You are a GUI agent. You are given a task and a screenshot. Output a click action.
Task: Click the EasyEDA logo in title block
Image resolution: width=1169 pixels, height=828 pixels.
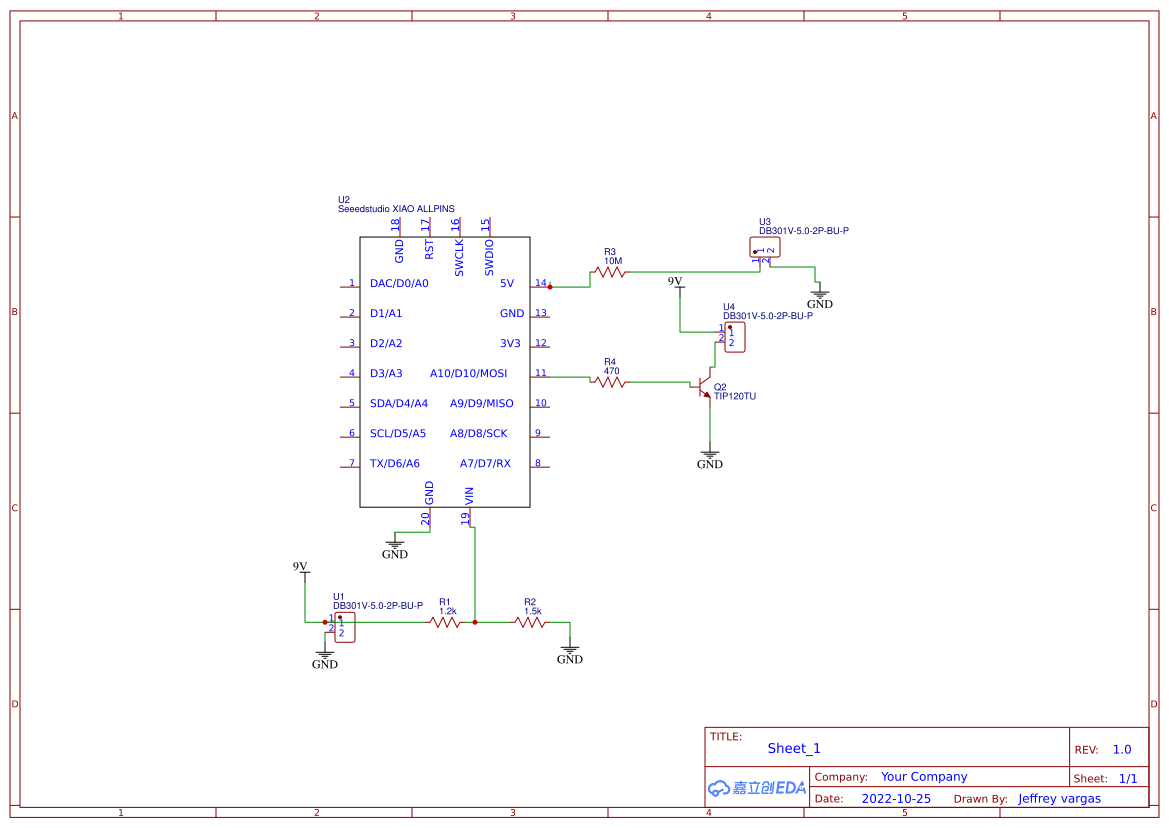tap(755, 787)
